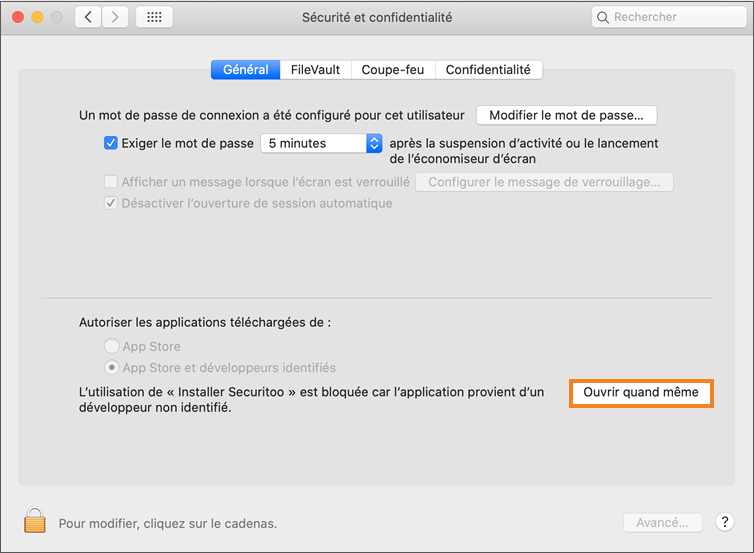
Task: Click the padlock icon to unlock settings
Action: coord(35,521)
